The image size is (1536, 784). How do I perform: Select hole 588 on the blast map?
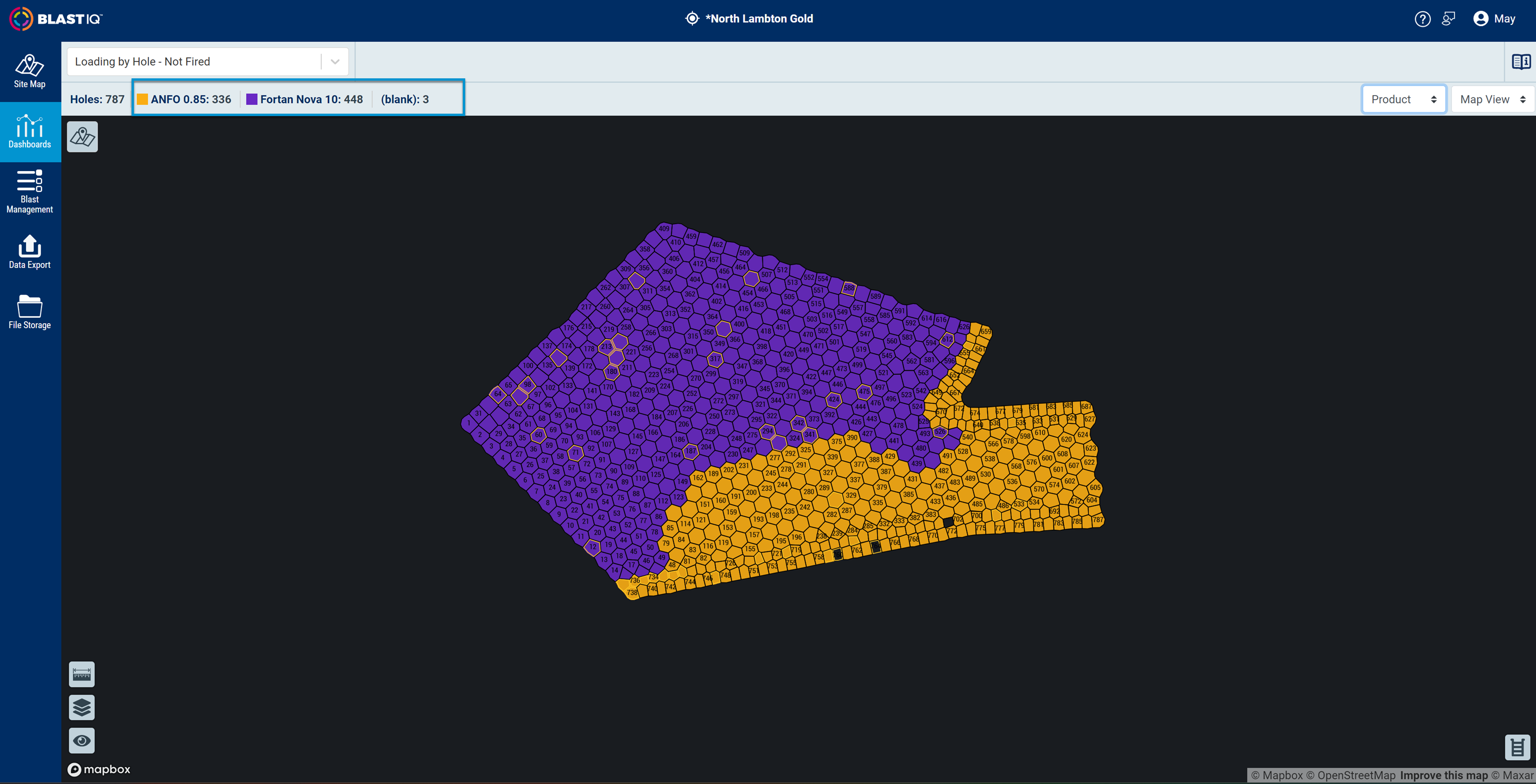point(849,288)
